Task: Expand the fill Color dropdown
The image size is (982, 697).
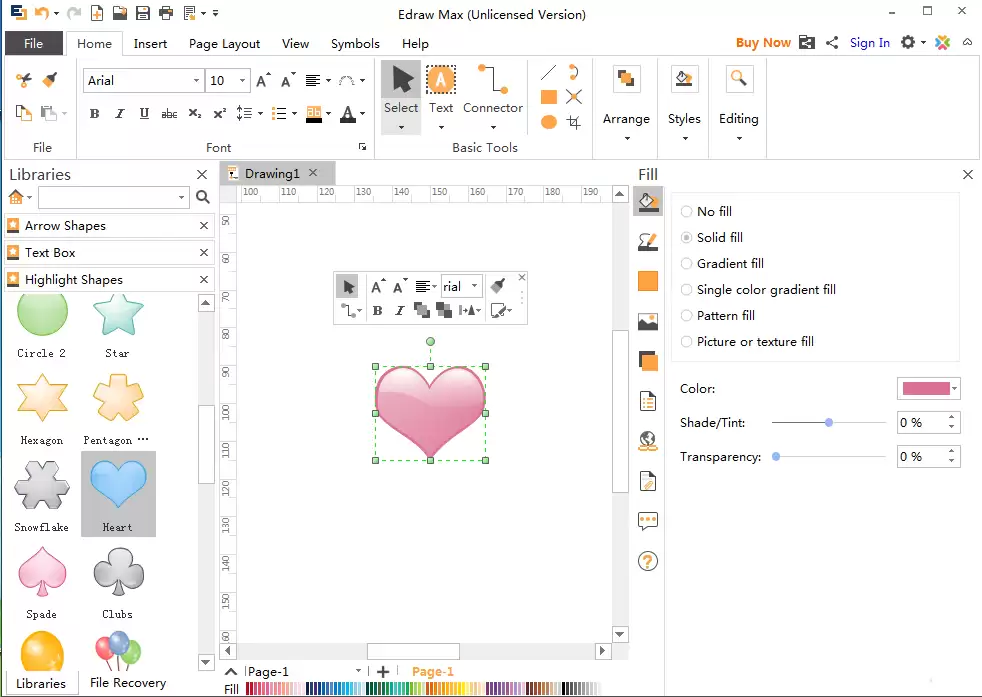Action: click(954, 389)
